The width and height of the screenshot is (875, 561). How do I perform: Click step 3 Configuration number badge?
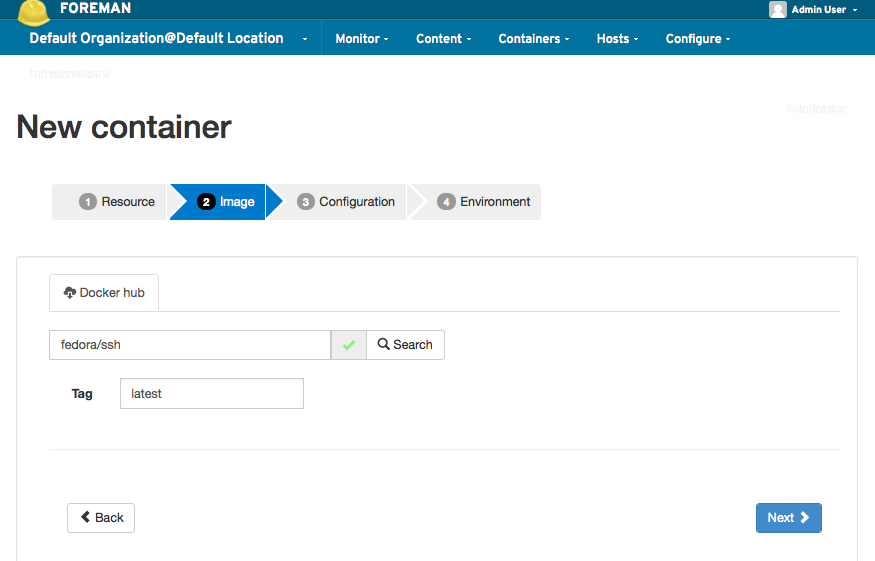[x=306, y=202]
